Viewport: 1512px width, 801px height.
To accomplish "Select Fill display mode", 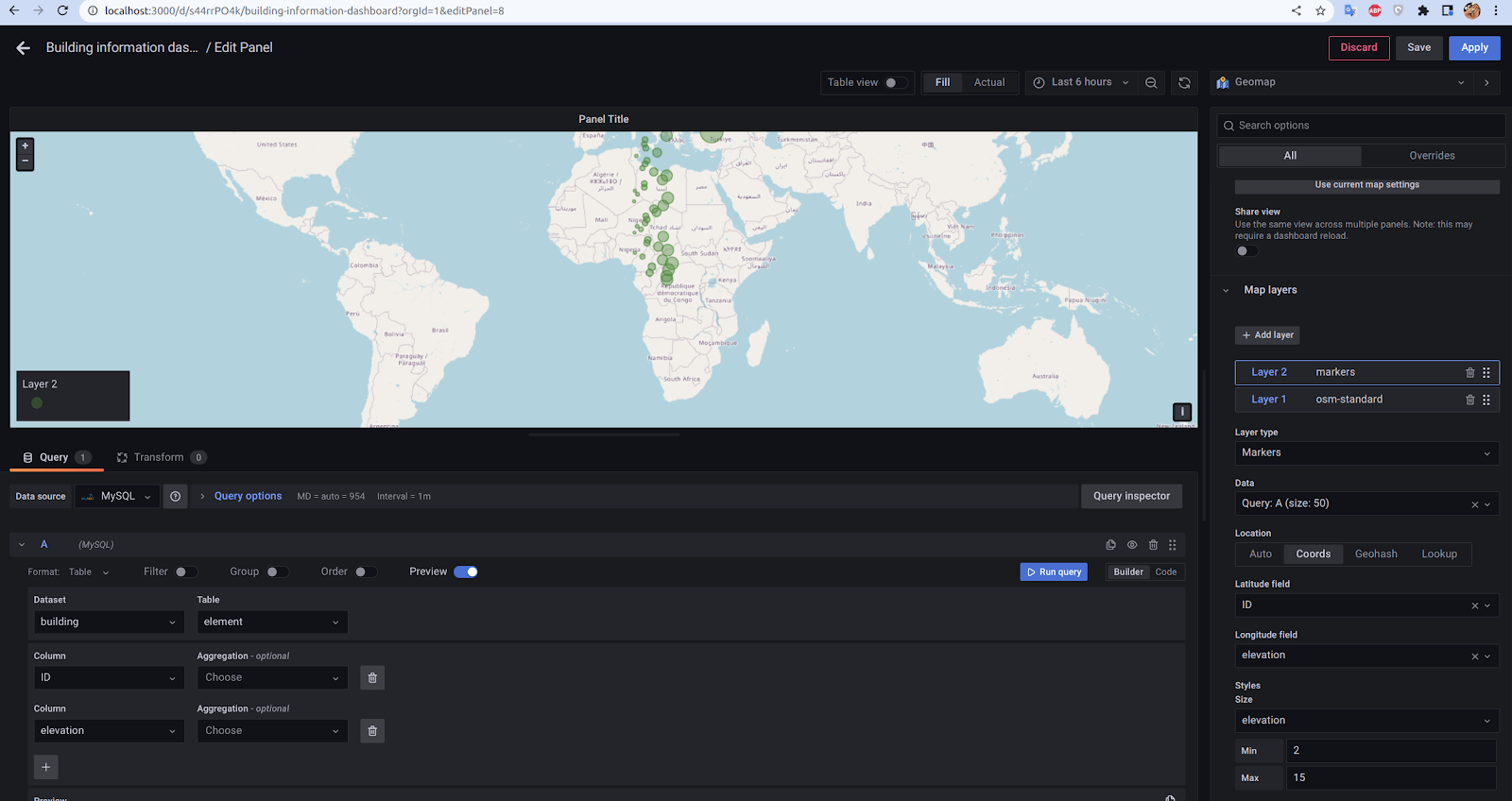I will click(x=942, y=83).
